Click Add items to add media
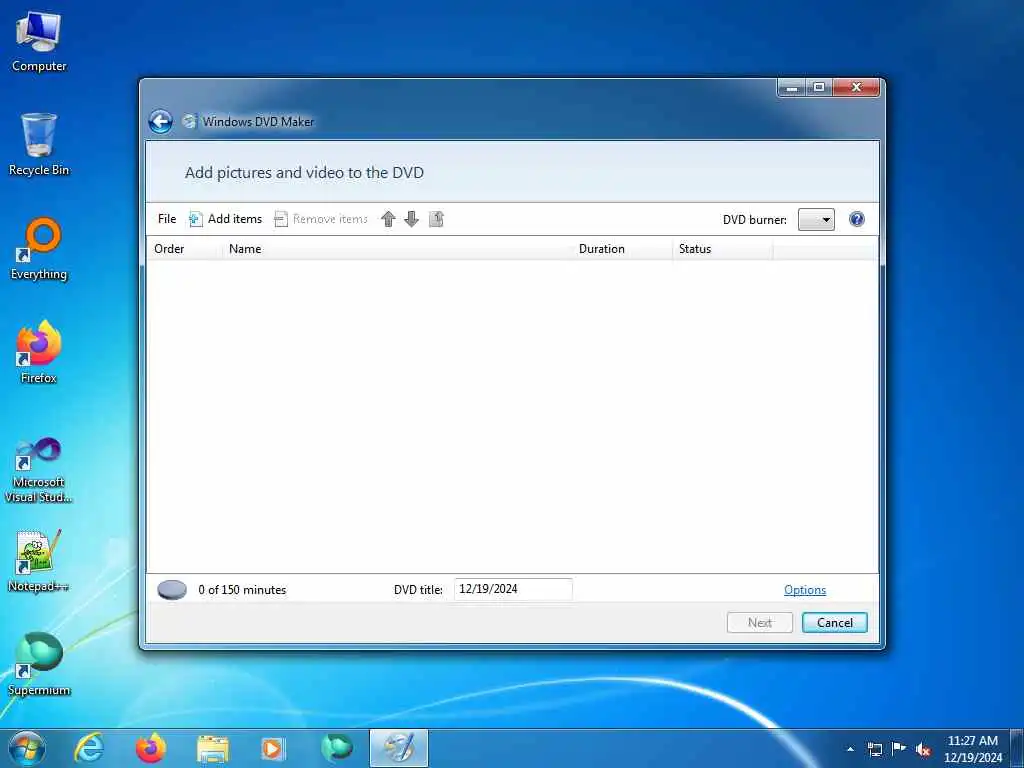1024x768 pixels. [x=225, y=219]
